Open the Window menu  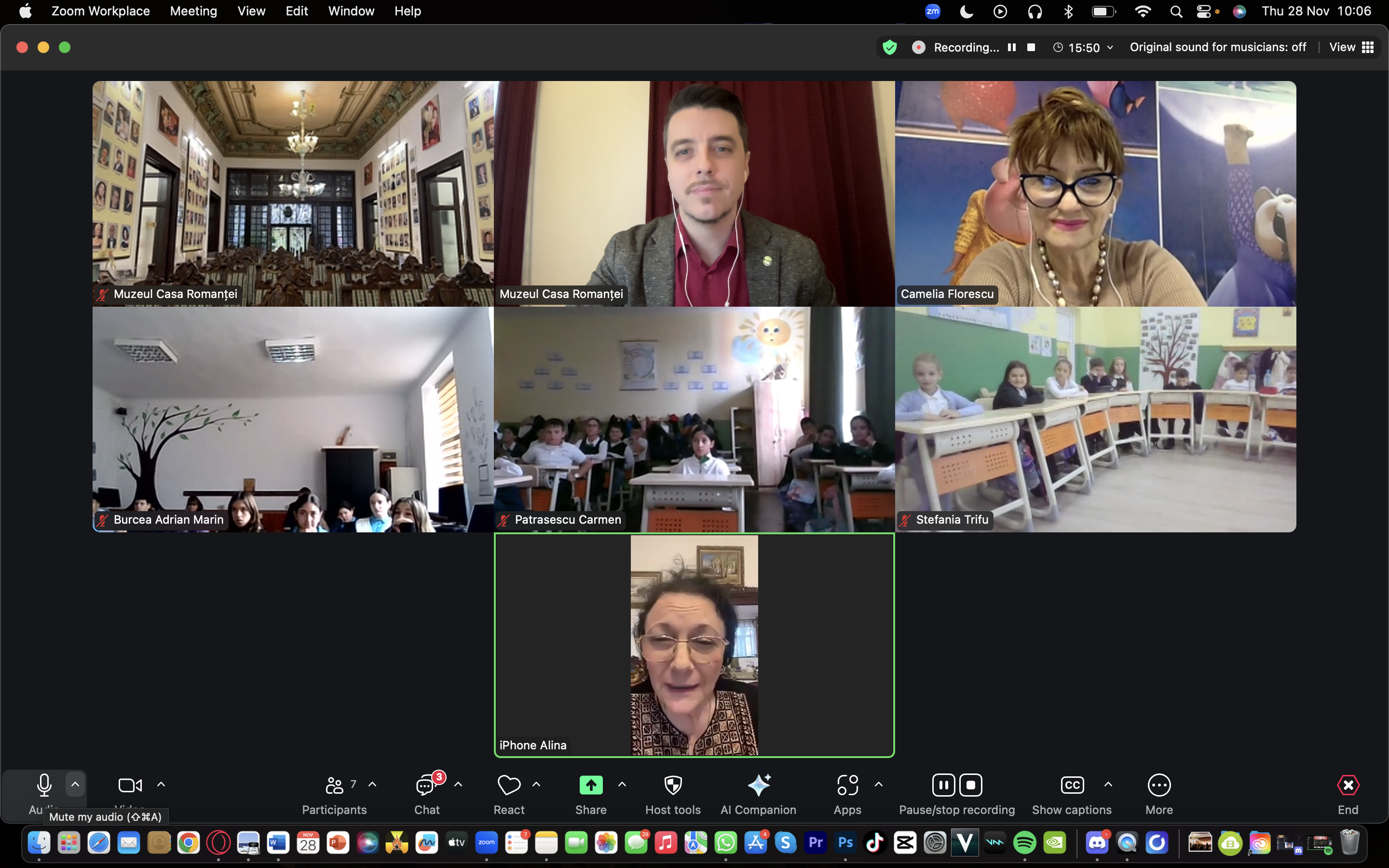click(351, 11)
